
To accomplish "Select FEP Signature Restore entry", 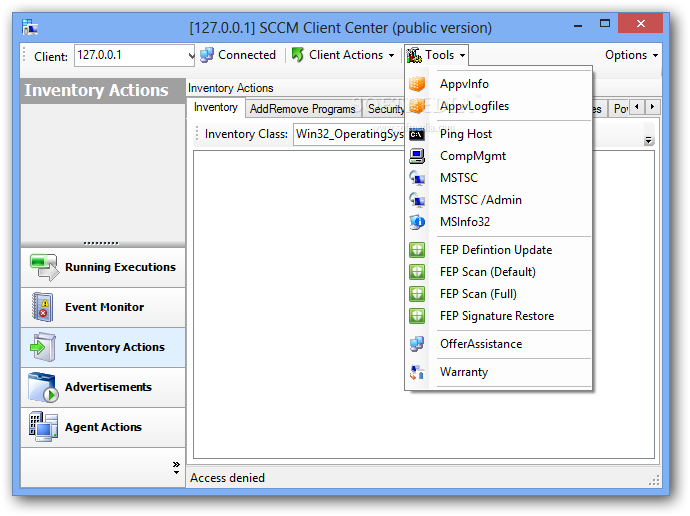I will point(497,316).
